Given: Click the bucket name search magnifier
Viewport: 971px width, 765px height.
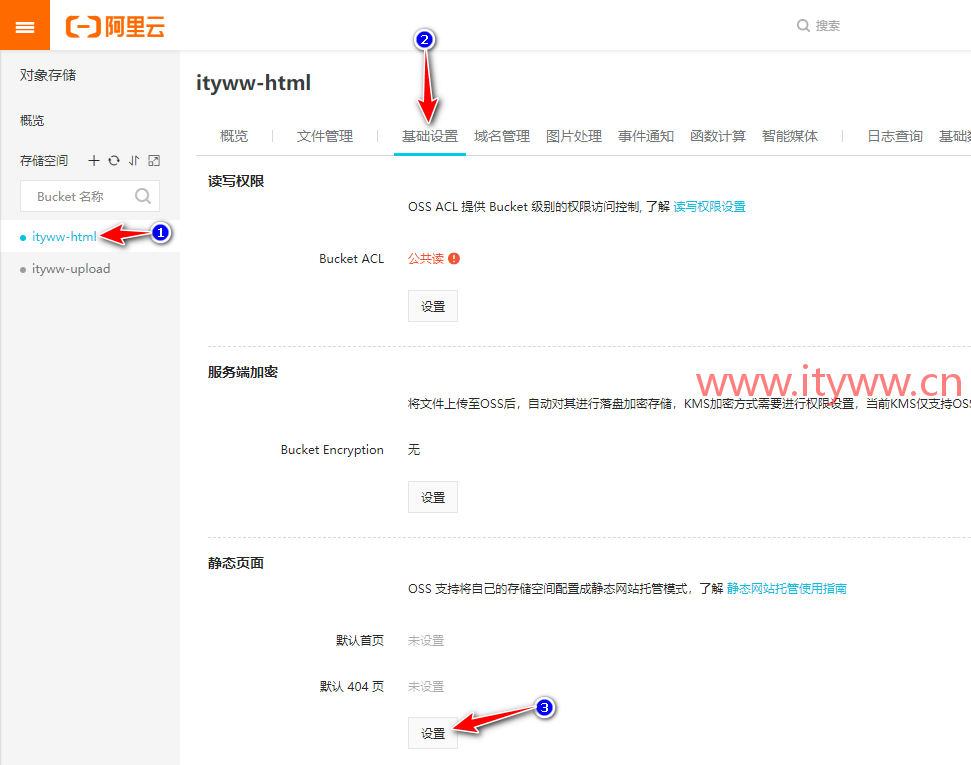Looking at the screenshot, I should pyautogui.click(x=143, y=196).
